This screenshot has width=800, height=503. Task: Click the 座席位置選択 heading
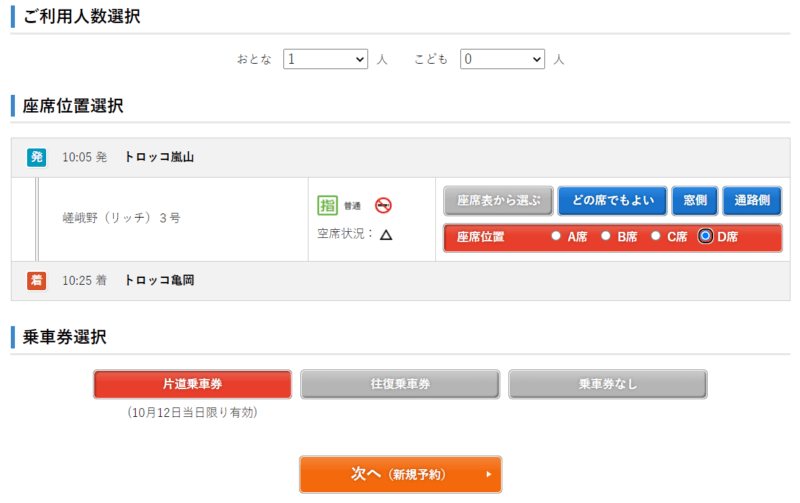click(x=73, y=106)
